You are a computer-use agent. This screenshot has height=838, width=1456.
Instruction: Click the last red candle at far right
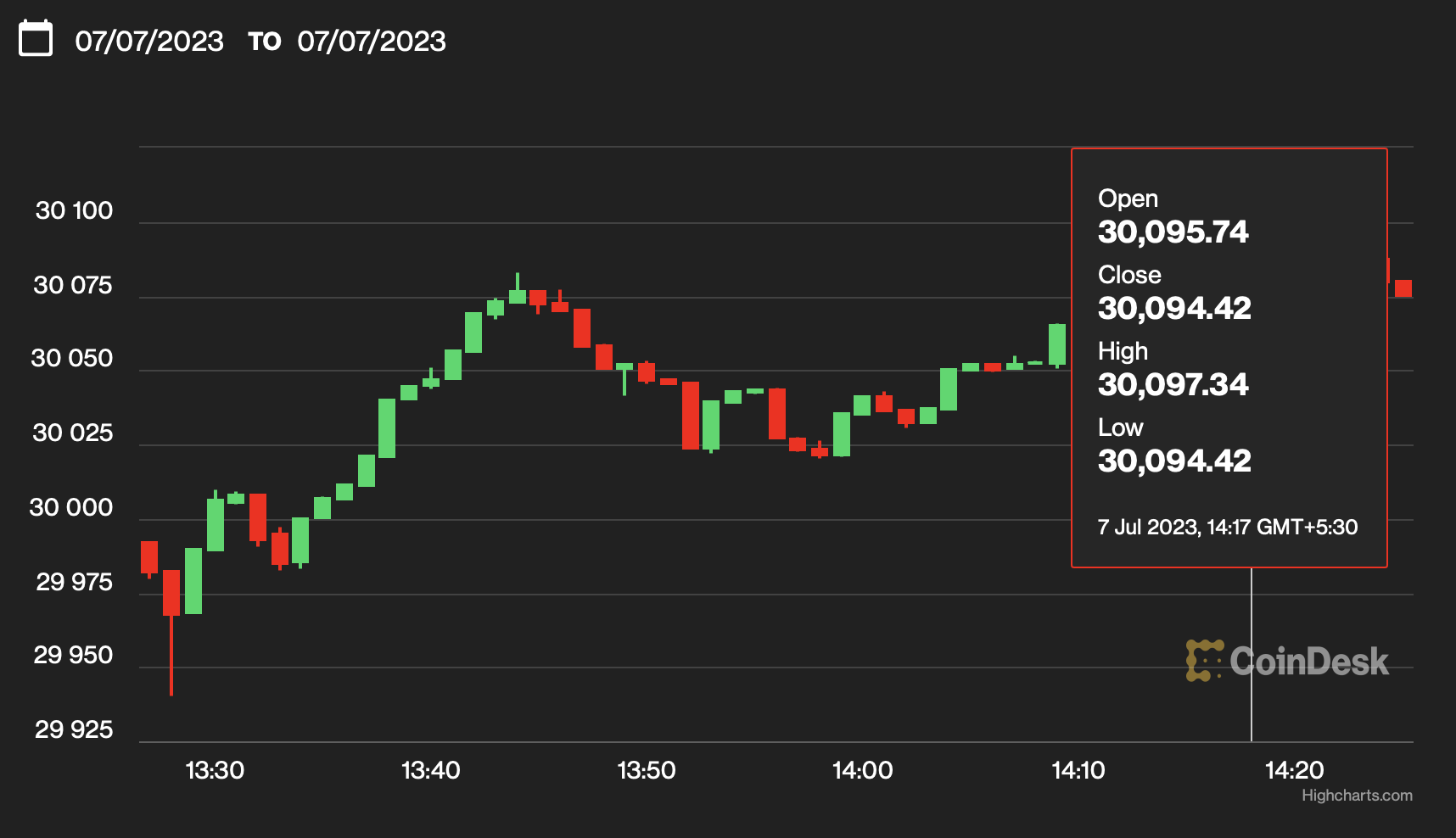(1403, 288)
